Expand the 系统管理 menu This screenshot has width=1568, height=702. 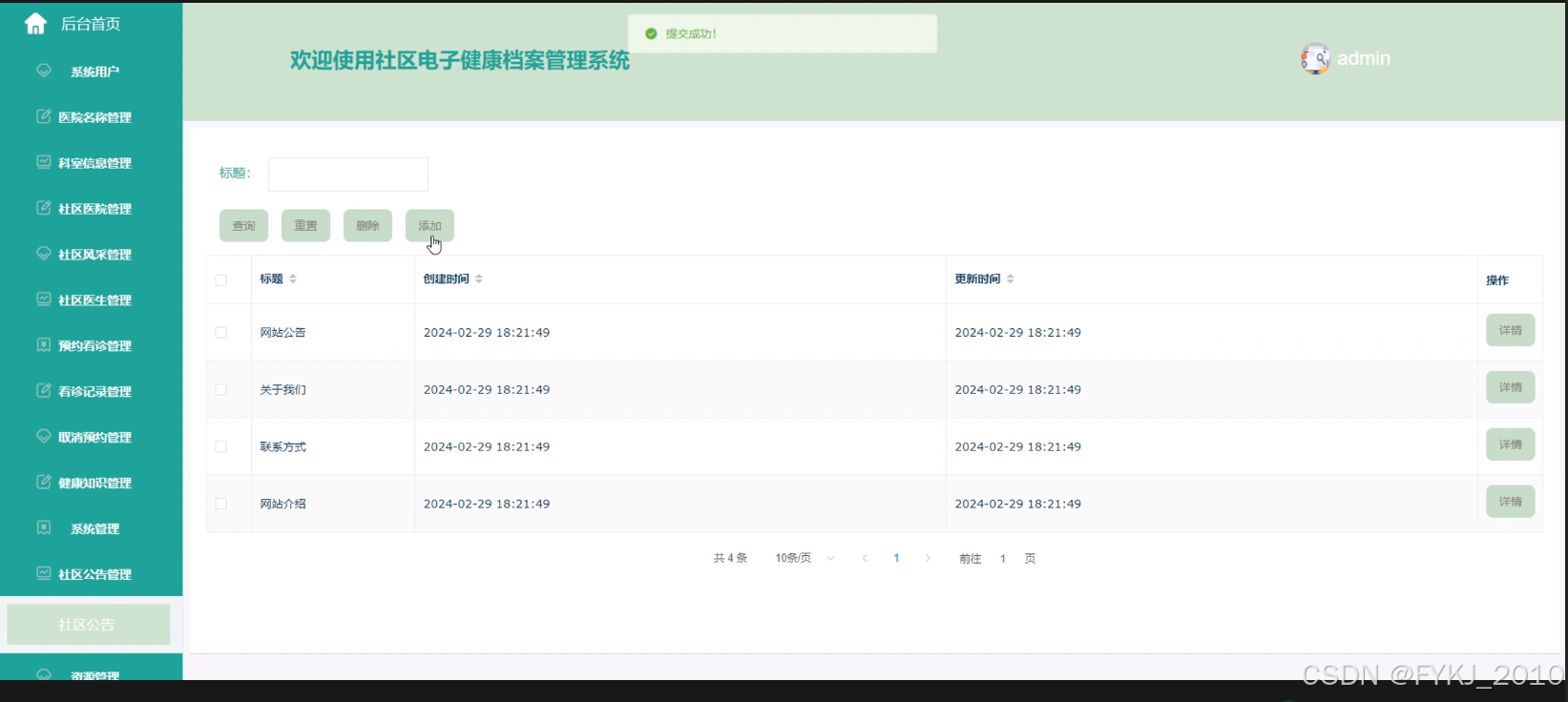pyautogui.click(x=92, y=528)
